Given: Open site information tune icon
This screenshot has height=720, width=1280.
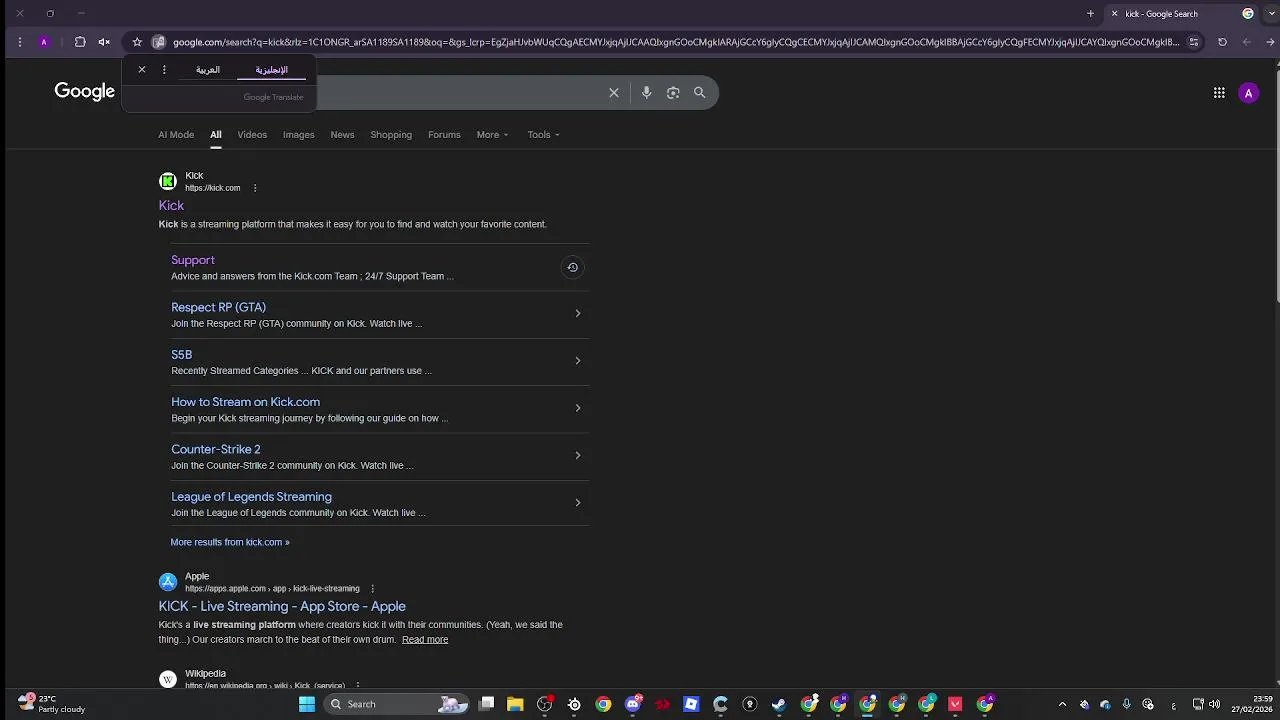Looking at the screenshot, I should point(1194,42).
